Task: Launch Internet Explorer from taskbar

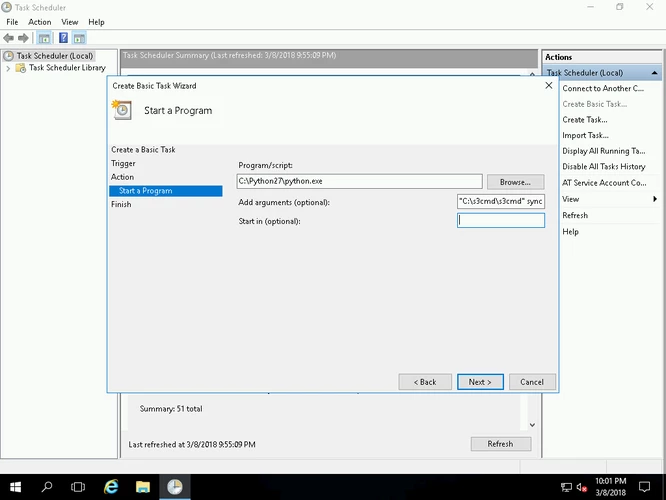Action: click(x=111, y=487)
